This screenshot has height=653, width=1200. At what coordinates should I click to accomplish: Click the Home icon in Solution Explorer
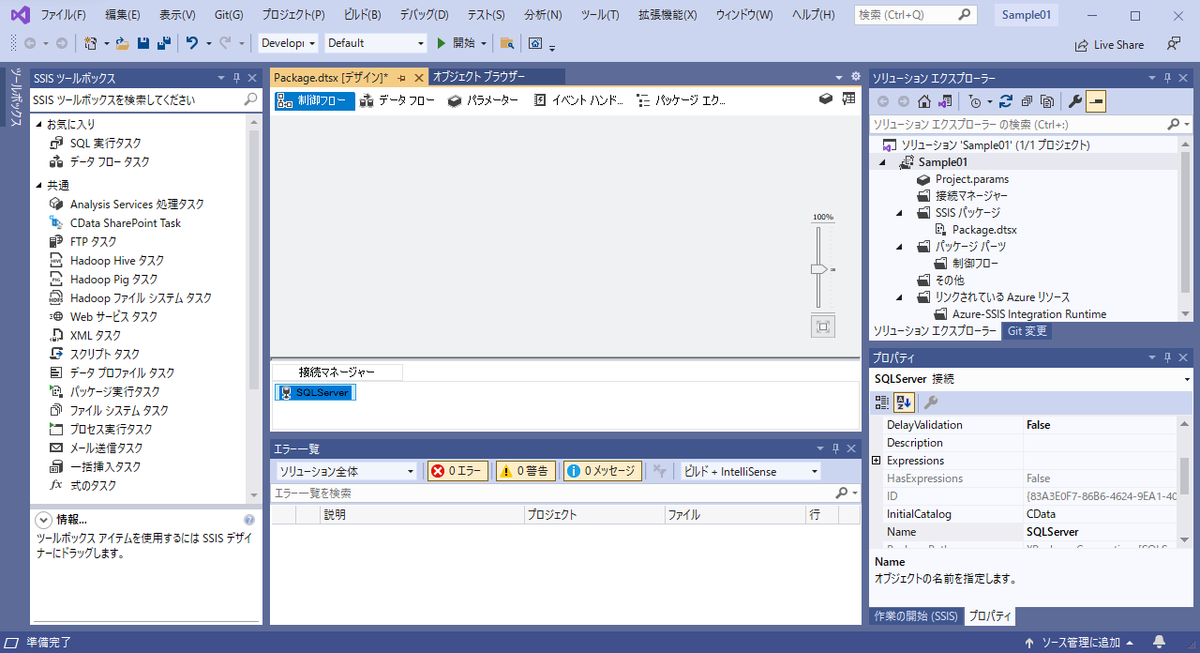coord(925,101)
